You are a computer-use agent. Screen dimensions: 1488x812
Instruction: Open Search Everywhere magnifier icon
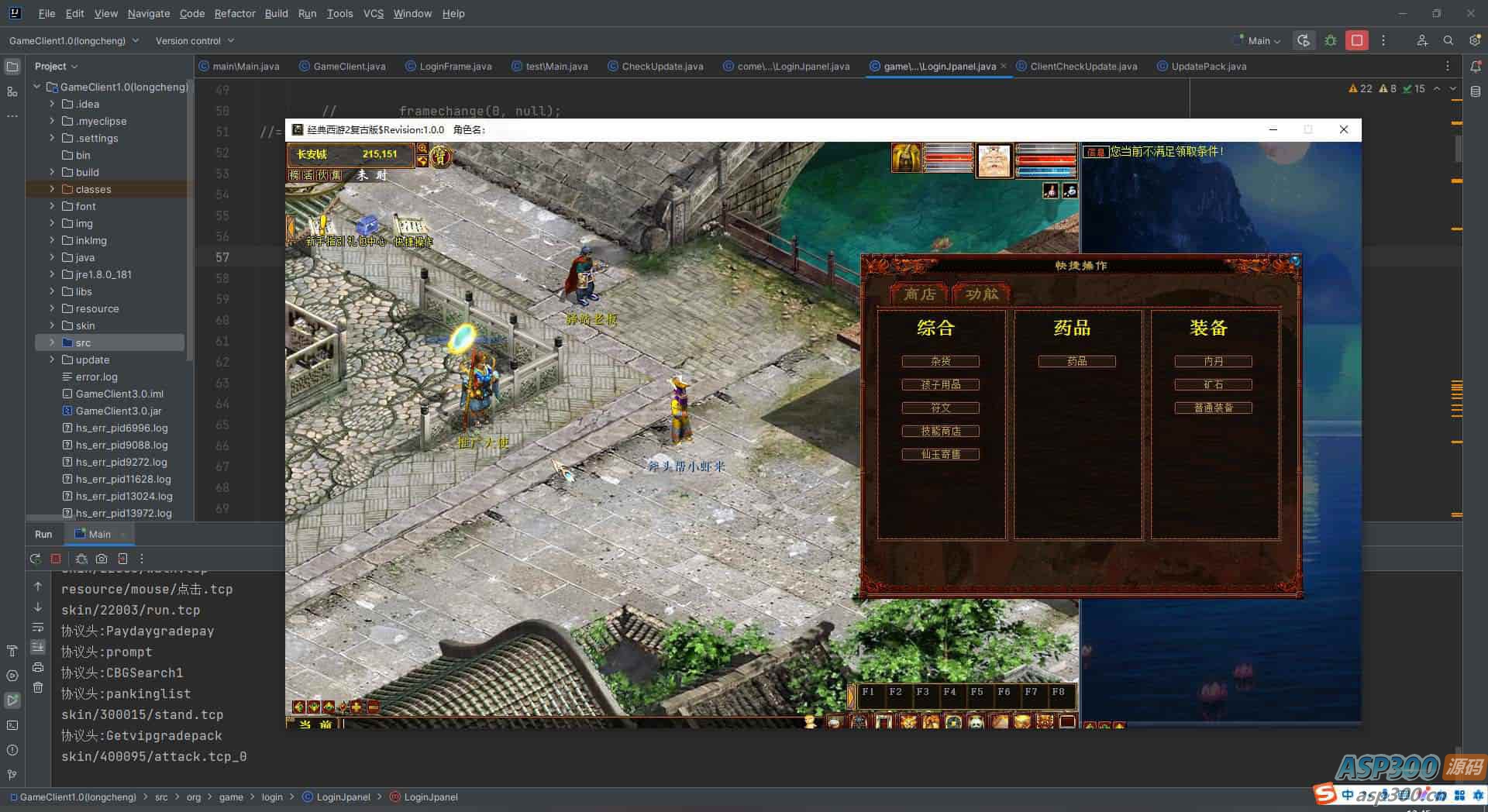[x=1448, y=40]
